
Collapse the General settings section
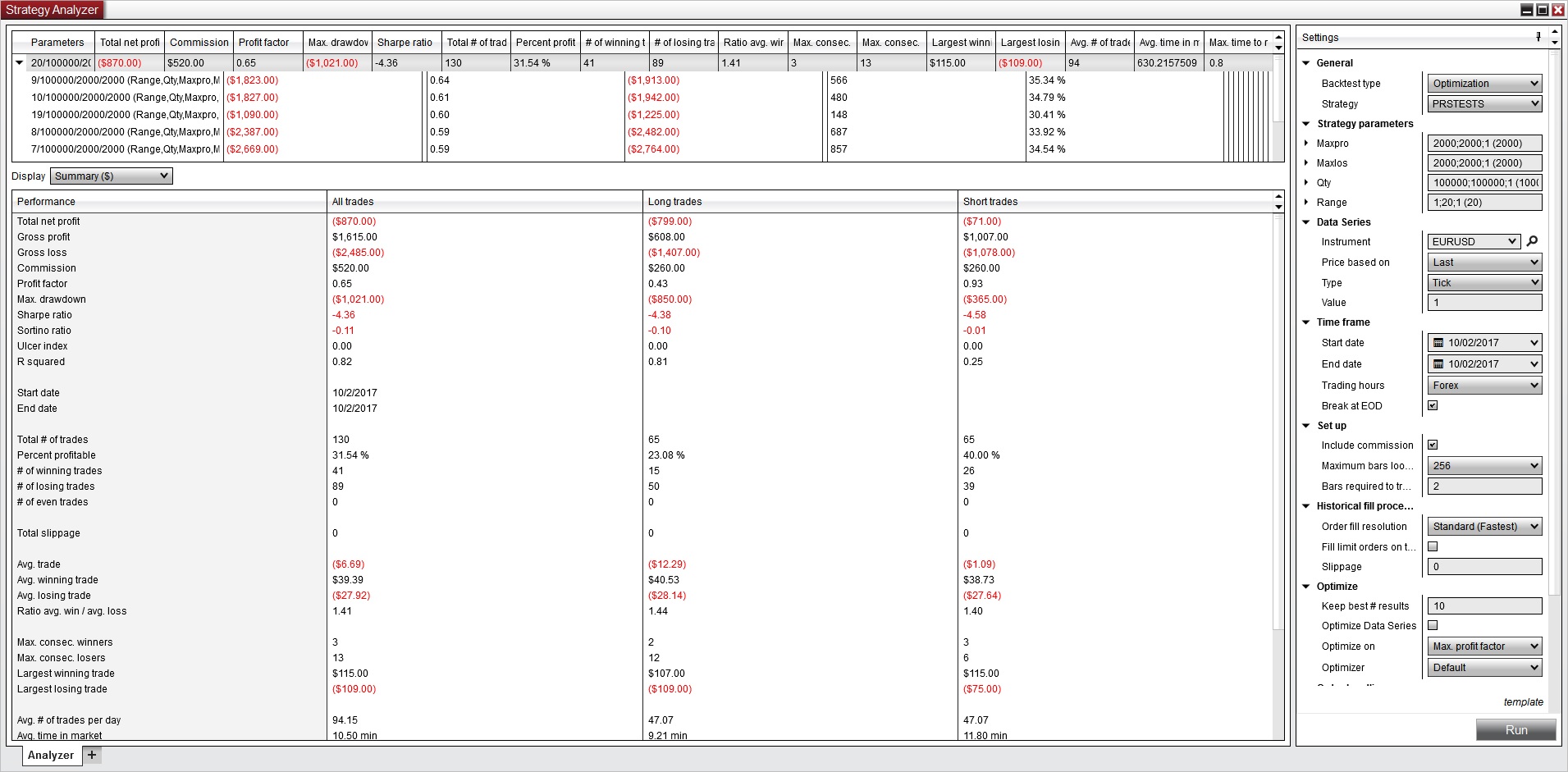1306,63
